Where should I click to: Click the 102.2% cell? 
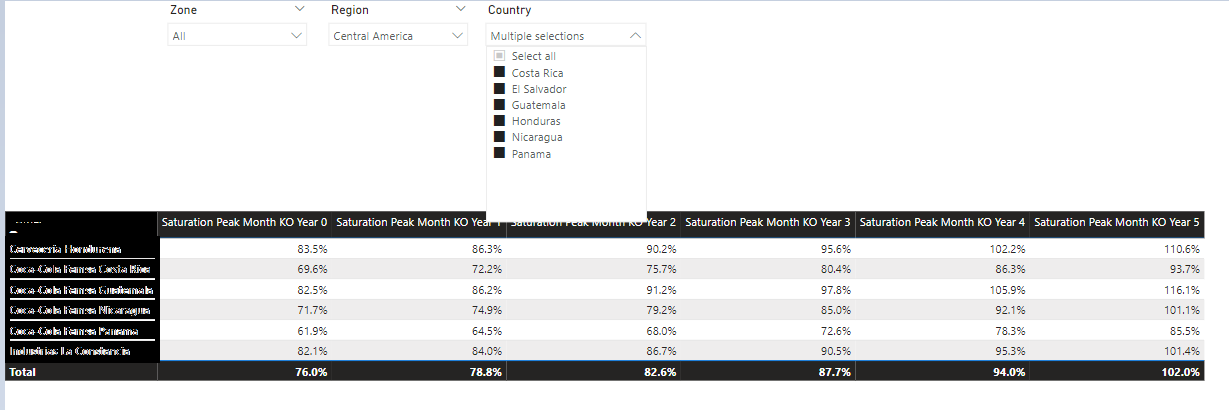tap(943, 248)
